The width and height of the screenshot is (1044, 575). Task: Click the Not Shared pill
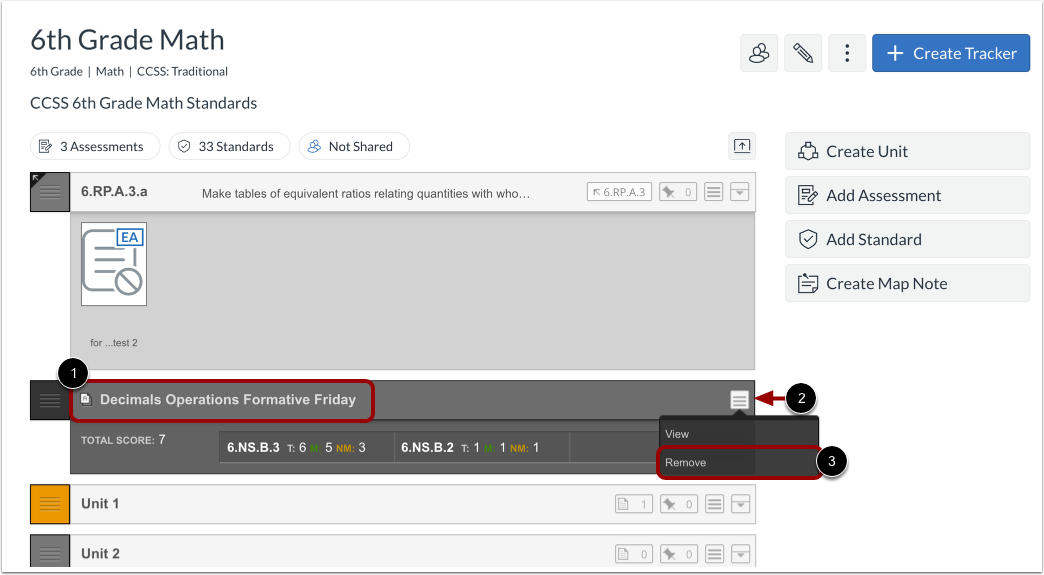click(x=354, y=146)
